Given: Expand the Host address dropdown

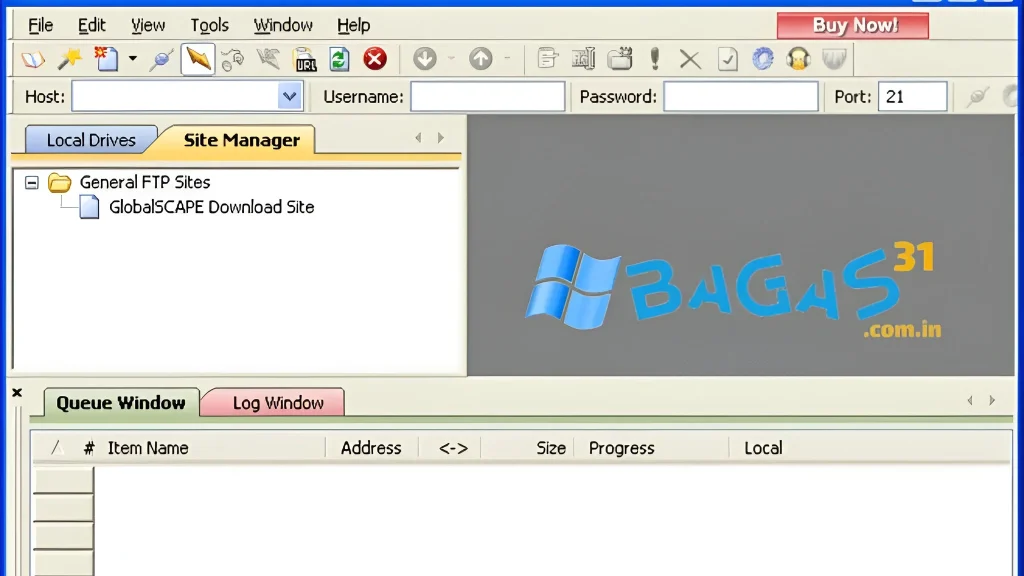Looking at the screenshot, I should click(289, 97).
